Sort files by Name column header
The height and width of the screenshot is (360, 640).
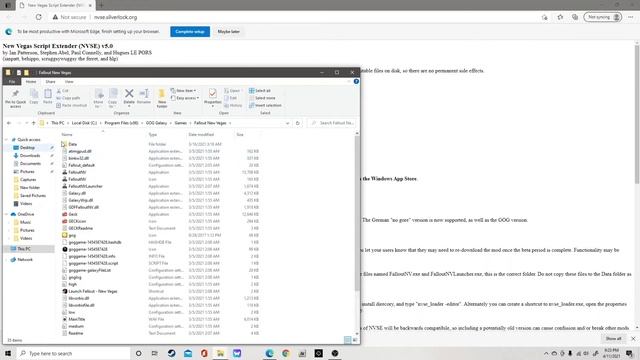(x=67, y=134)
